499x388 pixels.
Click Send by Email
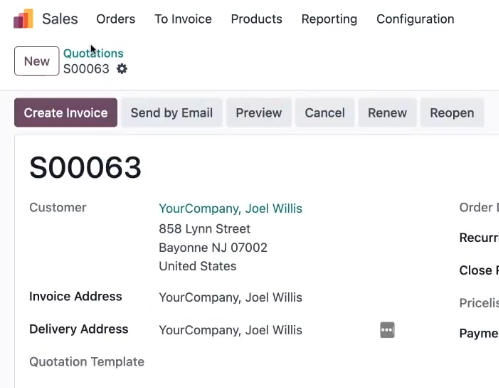(172, 113)
